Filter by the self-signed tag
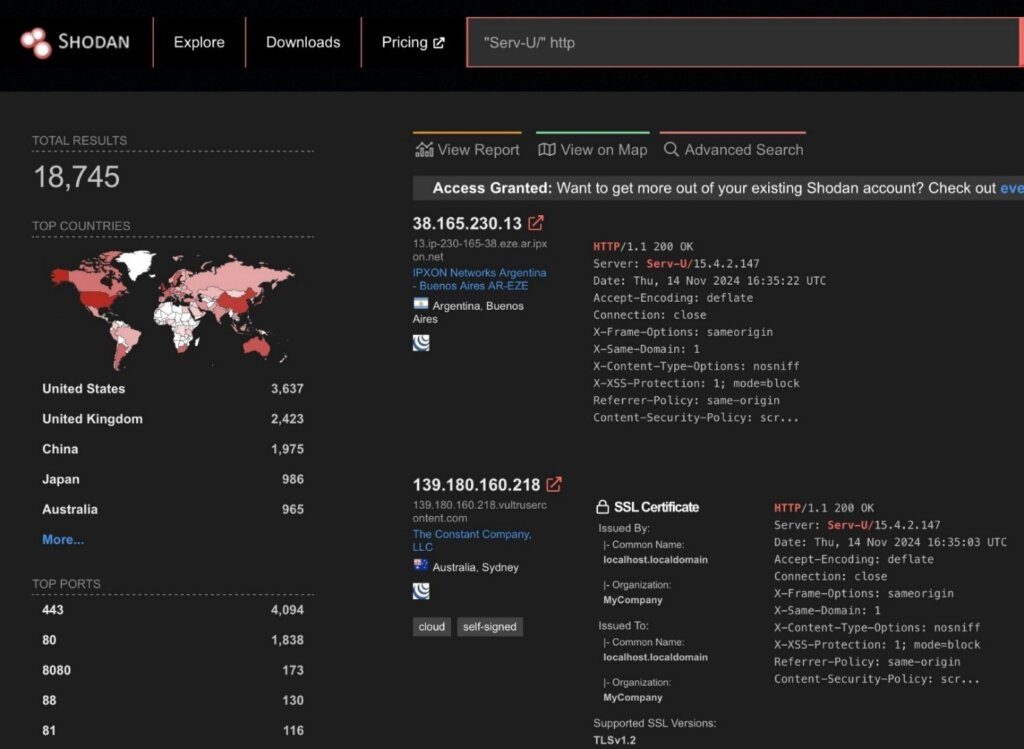 point(490,627)
